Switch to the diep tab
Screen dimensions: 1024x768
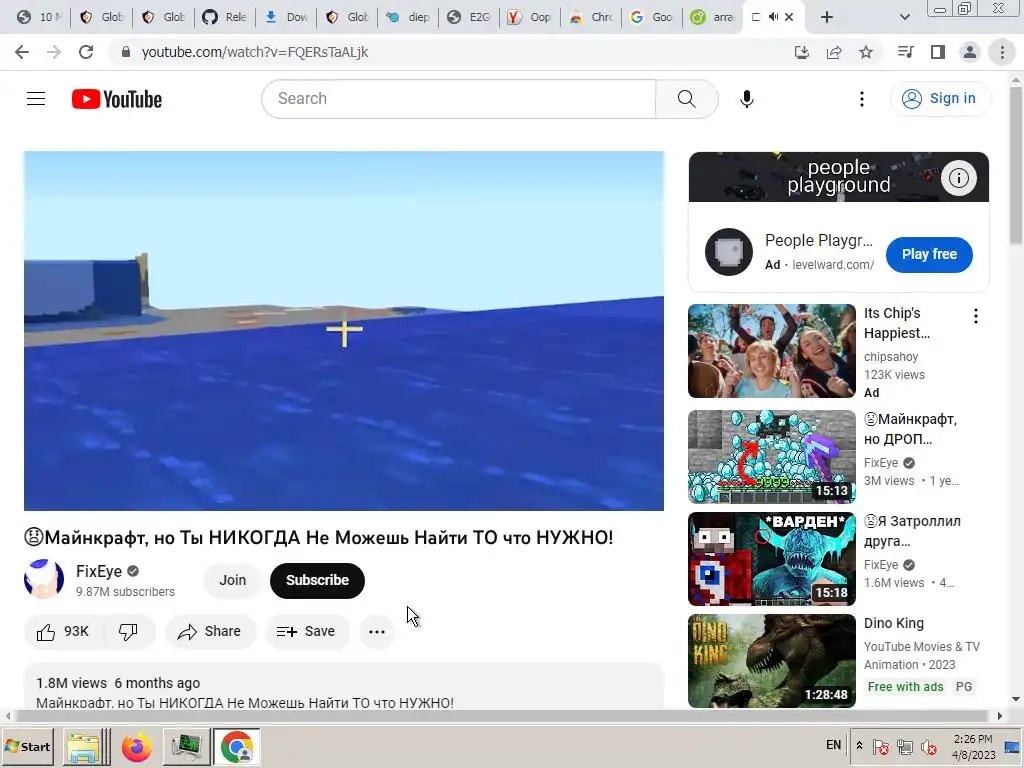(x=408, y=17)
